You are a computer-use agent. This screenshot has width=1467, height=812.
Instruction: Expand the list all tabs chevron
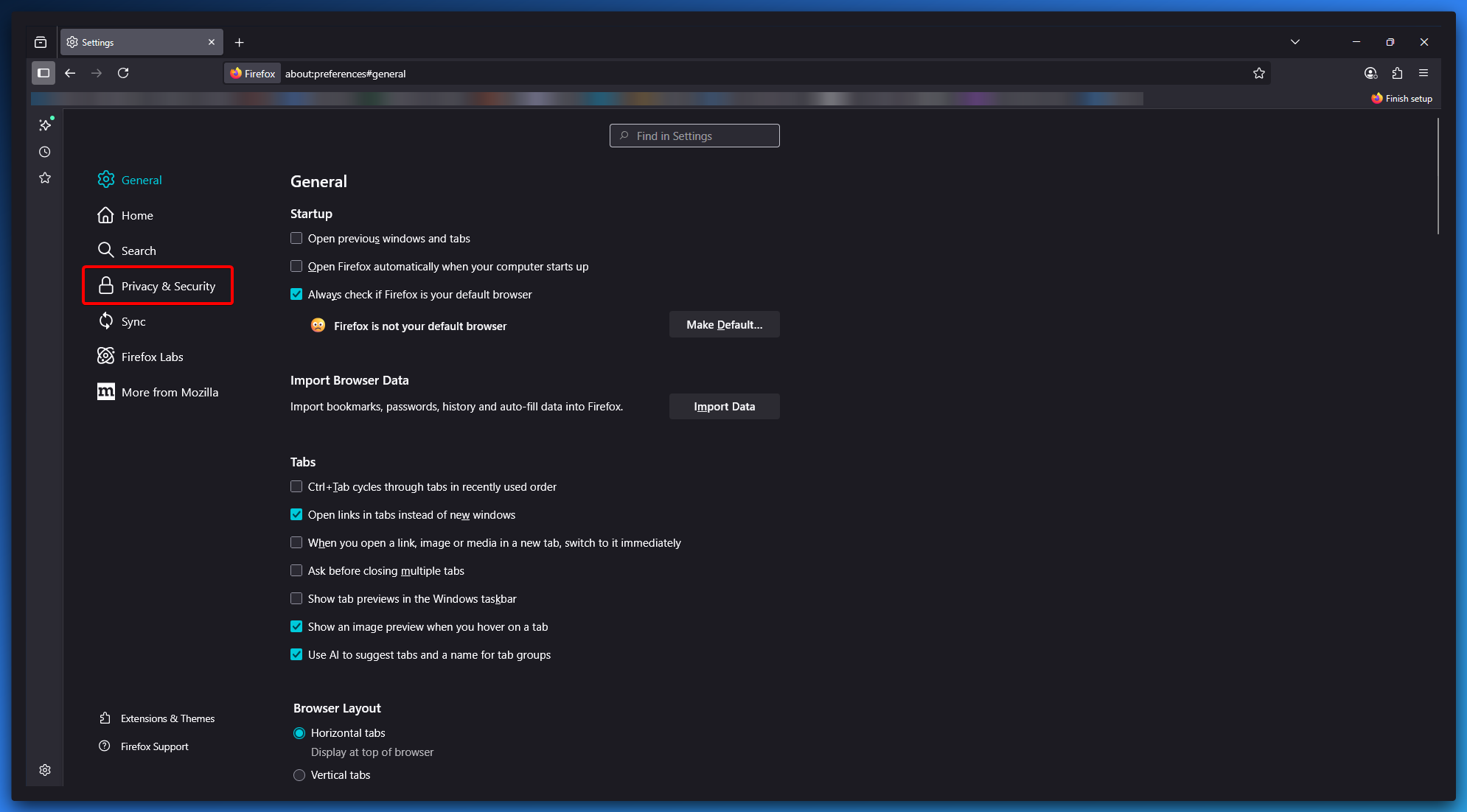tap(1295, 42)
